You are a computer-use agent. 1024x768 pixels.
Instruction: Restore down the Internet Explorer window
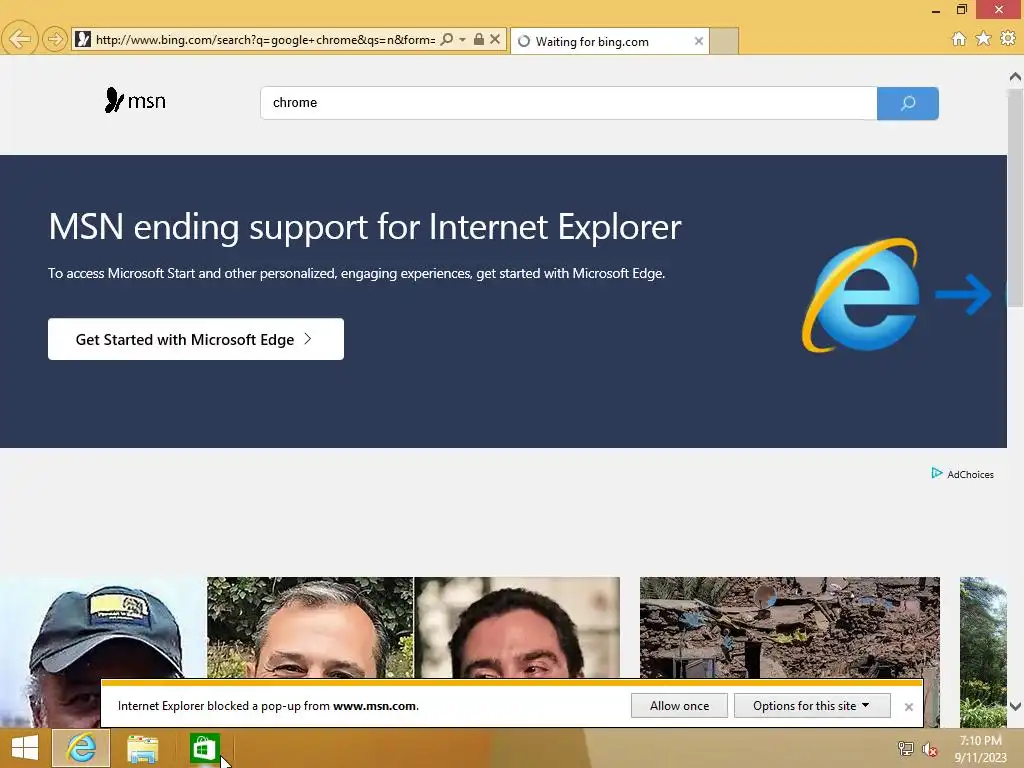tap(961, 9)
